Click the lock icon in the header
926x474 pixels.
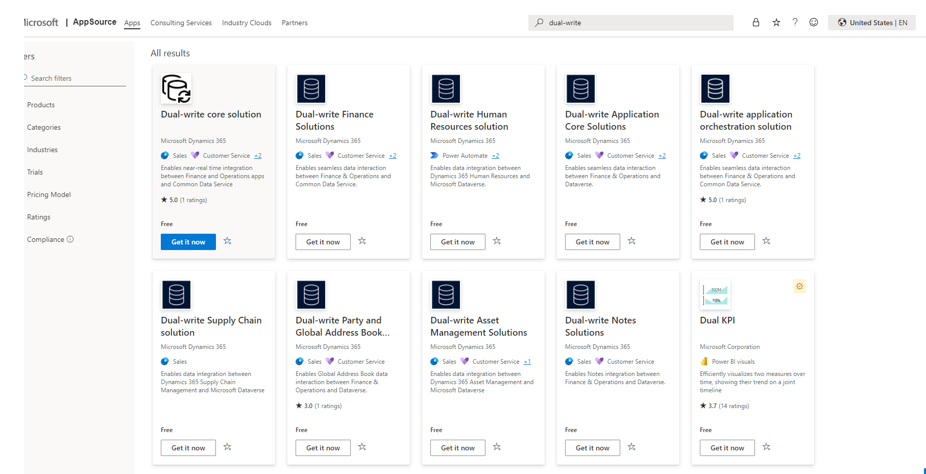(x=756, y=22)
